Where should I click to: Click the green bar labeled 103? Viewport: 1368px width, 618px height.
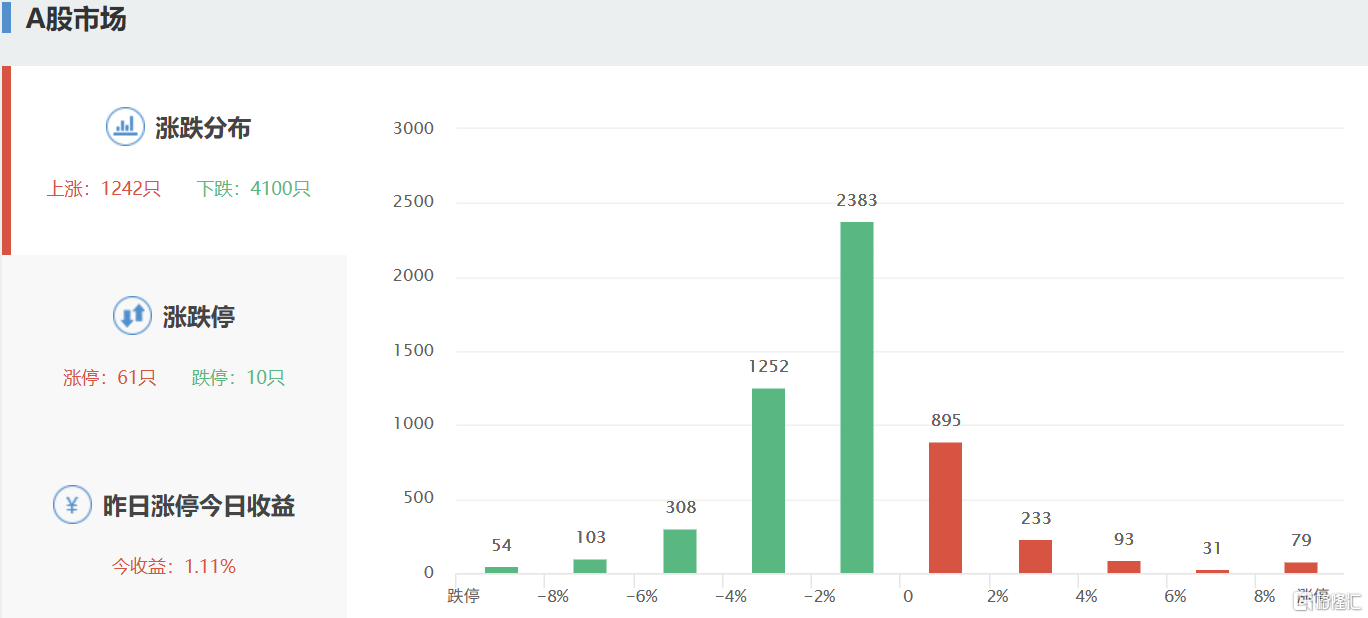pyautogui.click(x=590, y=566)
